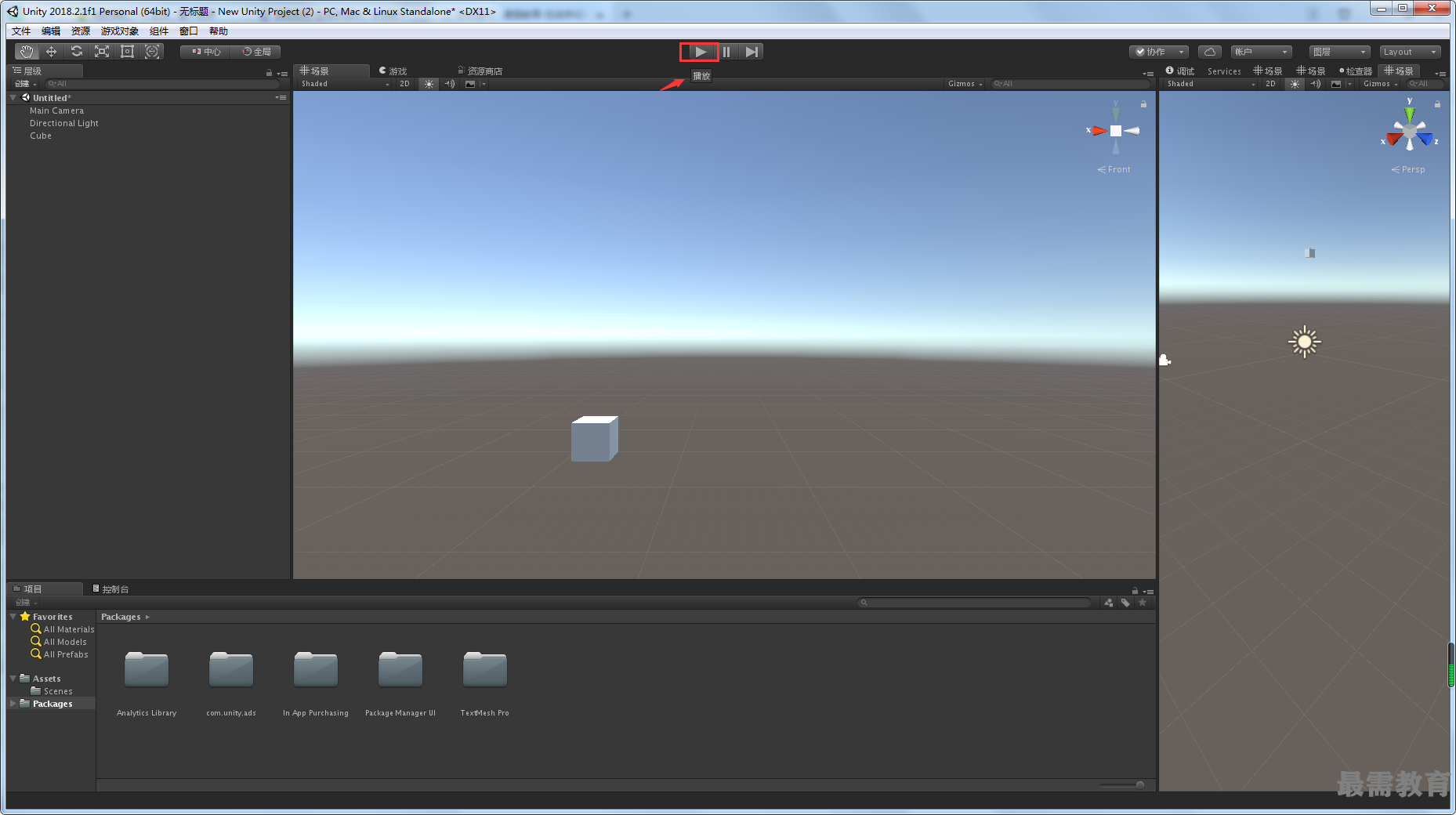This screenshot has height=815, width=1456.
Task: Open the In App Purchasing folder
Action: [x=316, y=671]
